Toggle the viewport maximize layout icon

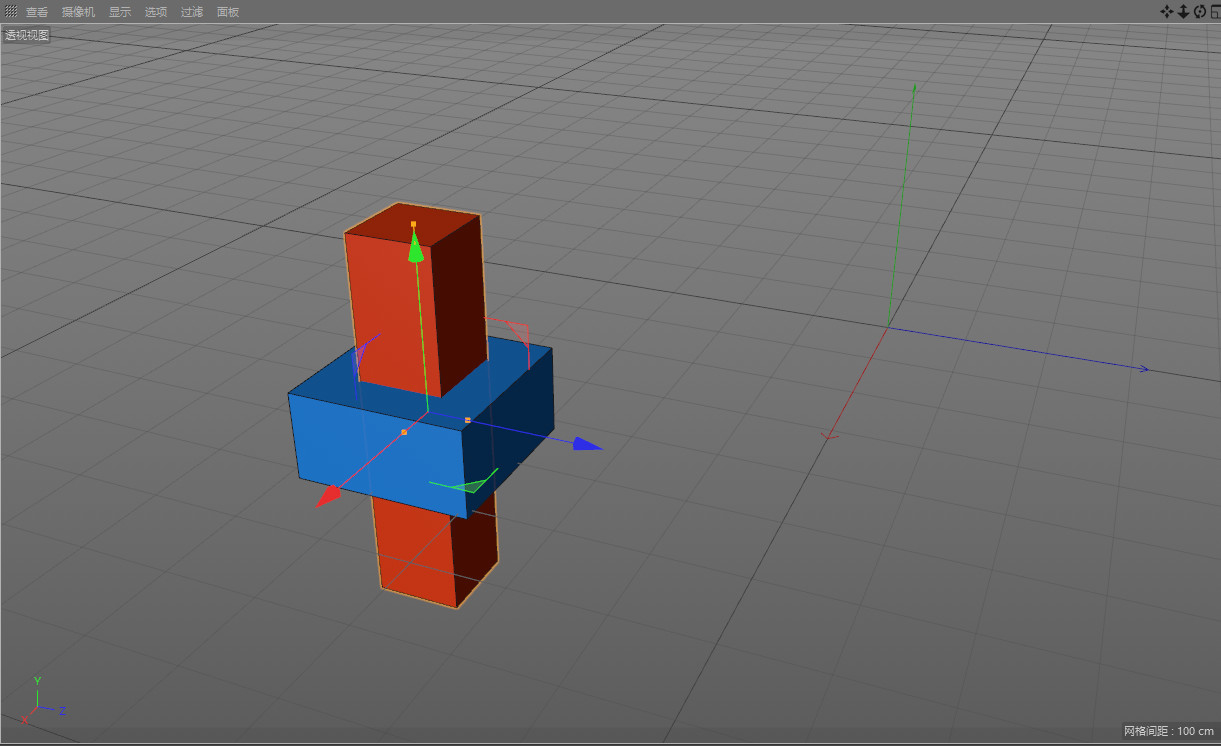coord(1215,12)
